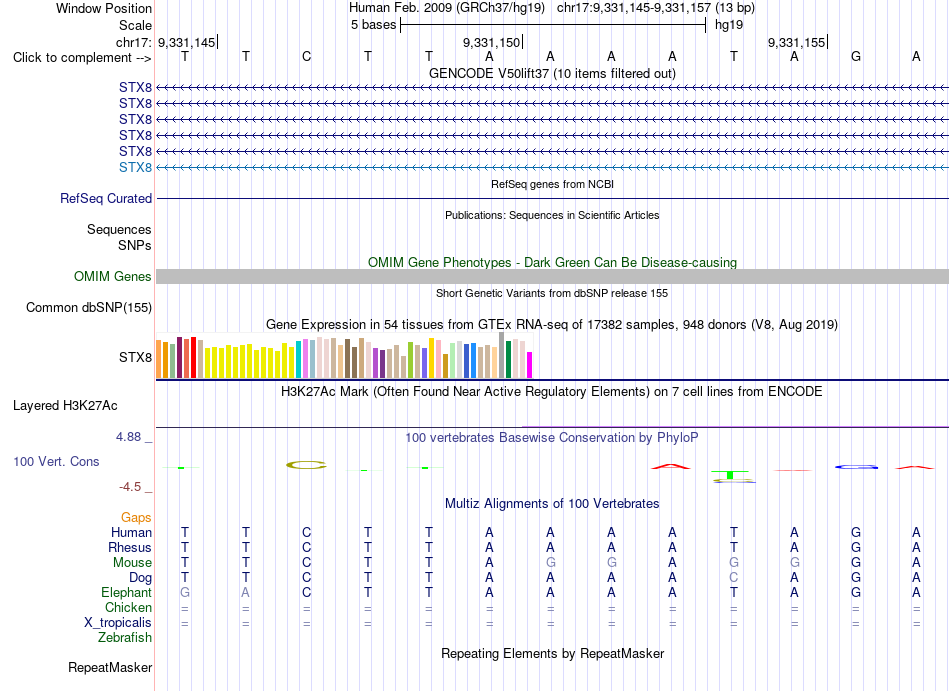Click the blue G logo in PhyloP track
This screenshot has width=950, height=691.
pos(856,467)
